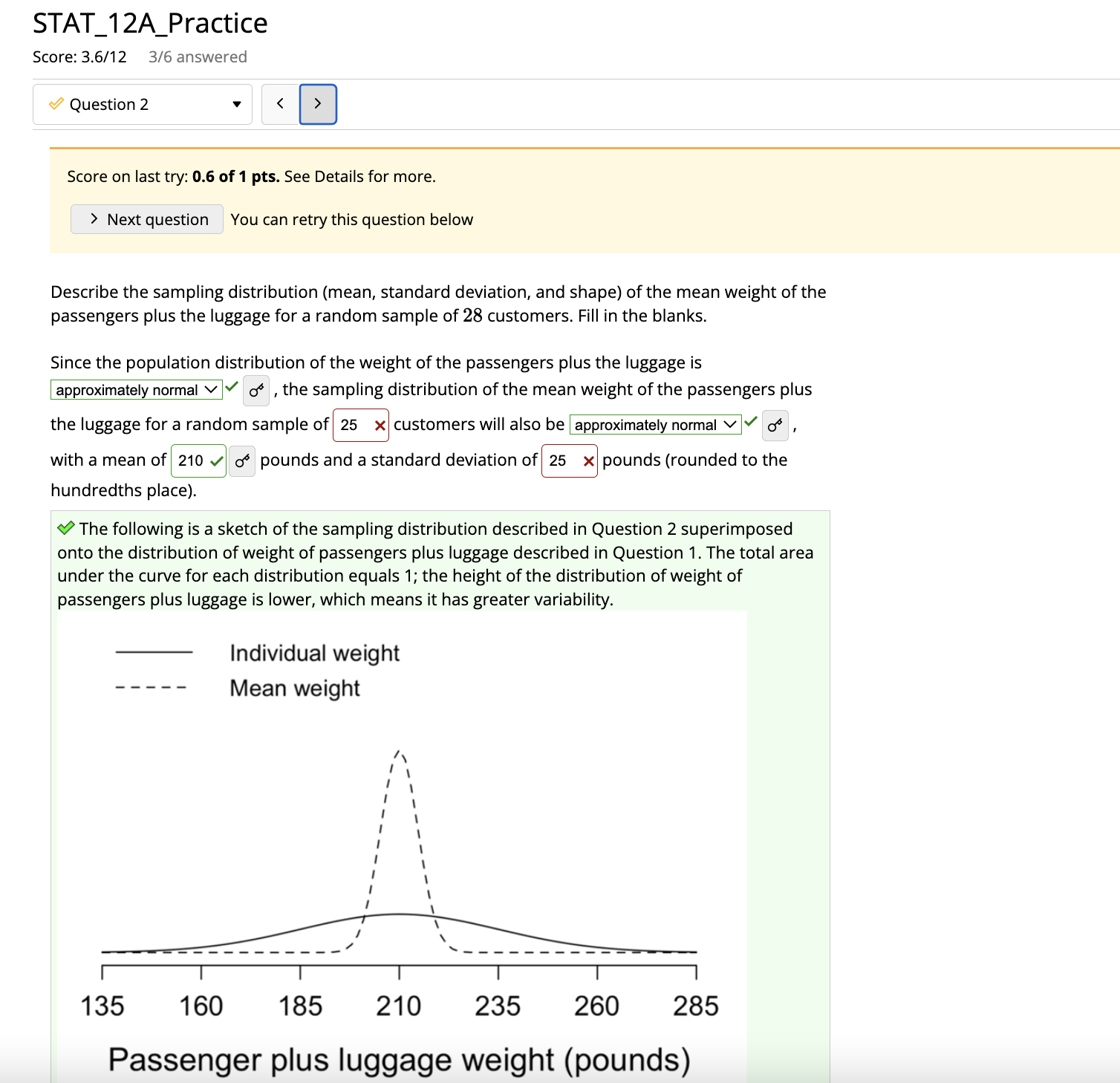
Task: Open the first approximately normal dropdown
Action: (x=136, y=389)
